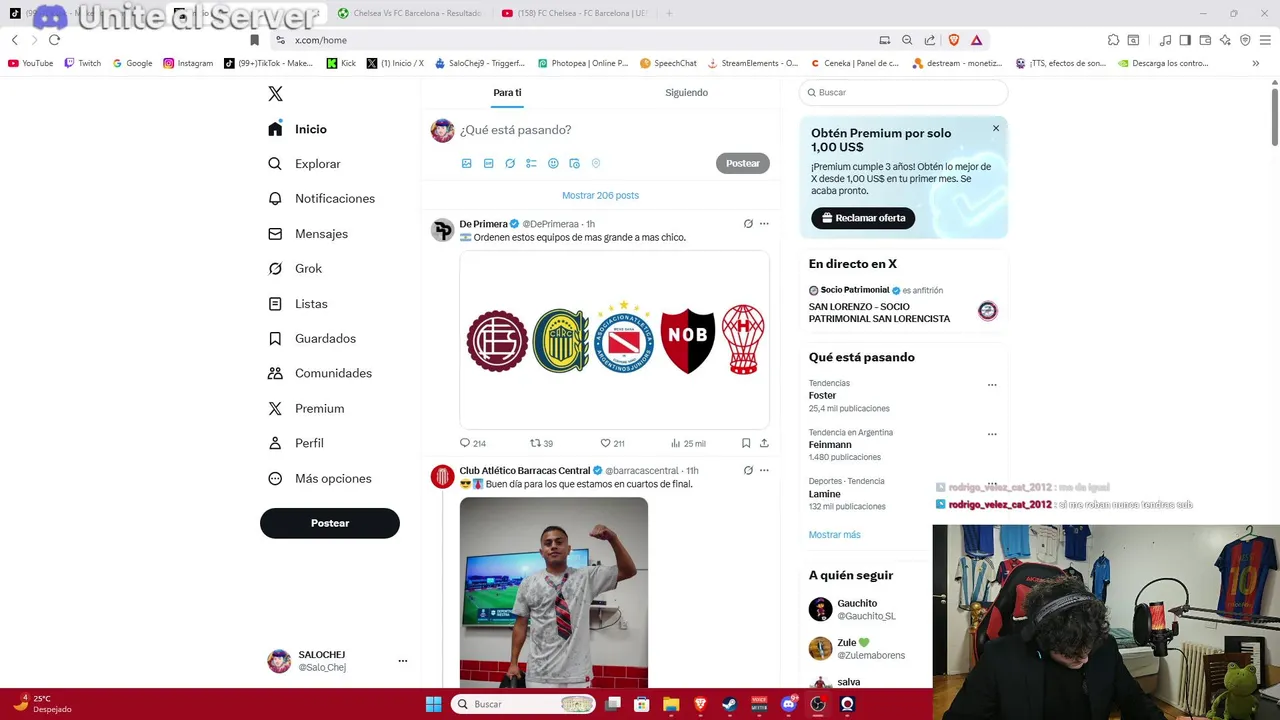
Task: Click the X logo in the sidebar
Action: [x=275, y=94]
